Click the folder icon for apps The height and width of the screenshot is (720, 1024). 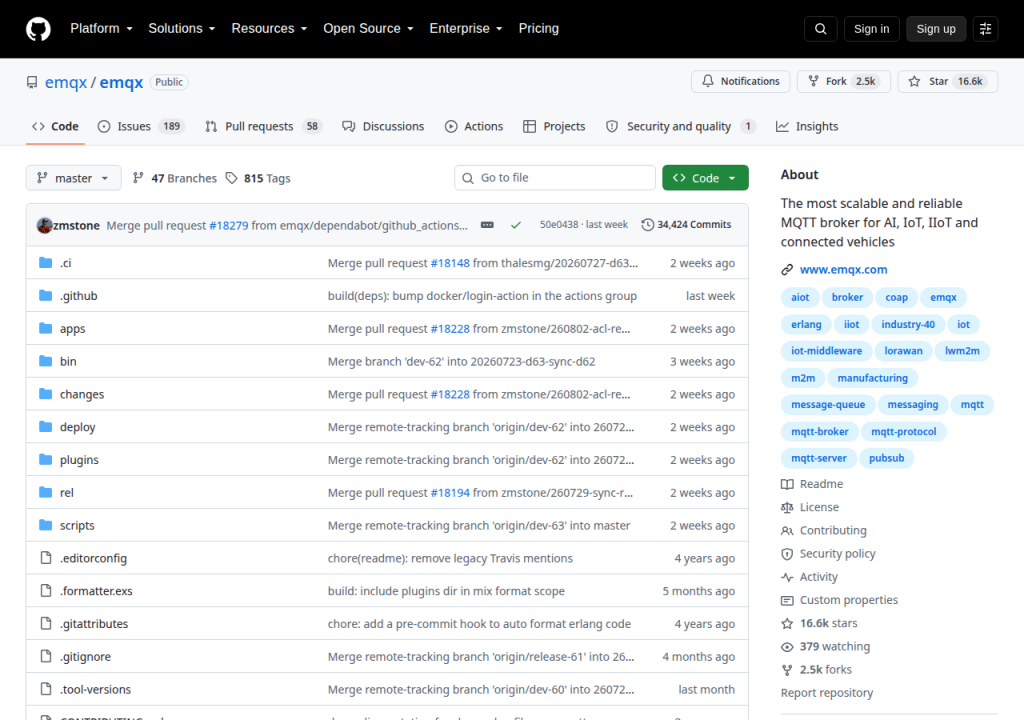(45, 328)
